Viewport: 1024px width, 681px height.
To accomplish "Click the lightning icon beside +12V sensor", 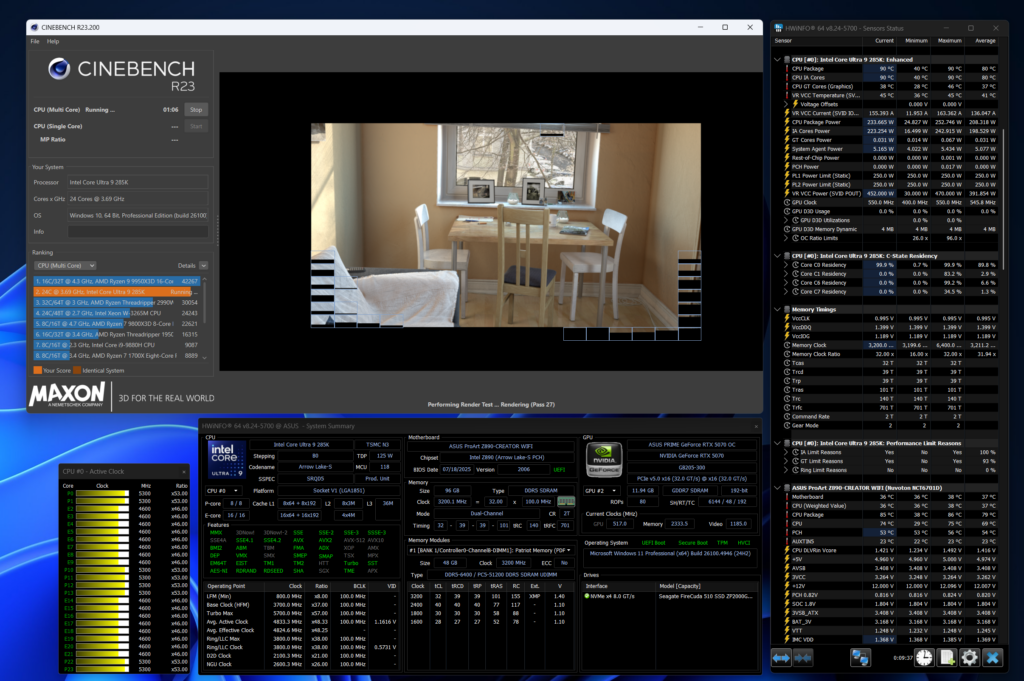I will (x=787, y=586).
